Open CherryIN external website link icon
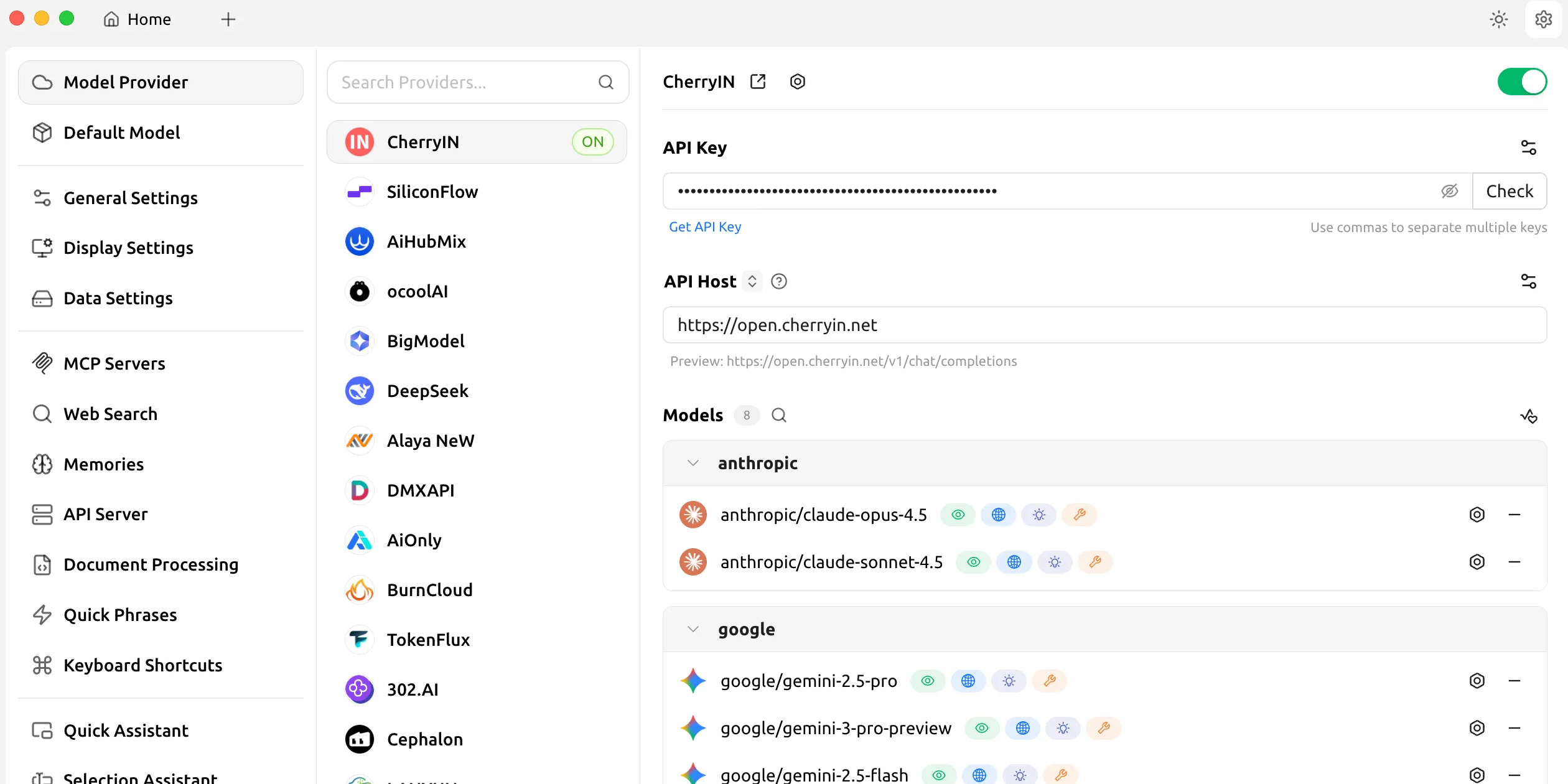This screenshot has height=784, width=1568. pos(758,82)
